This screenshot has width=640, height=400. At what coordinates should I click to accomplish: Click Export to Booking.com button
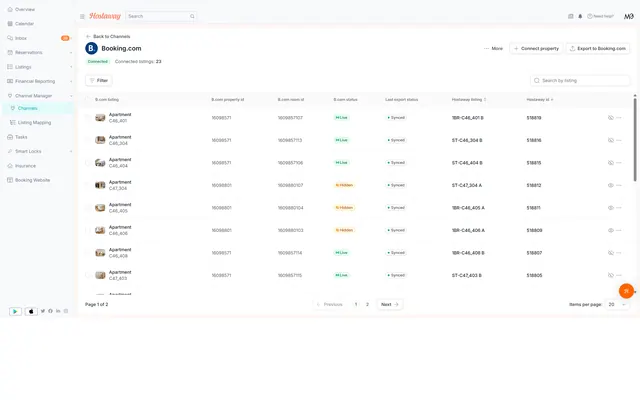click(598, 49)
